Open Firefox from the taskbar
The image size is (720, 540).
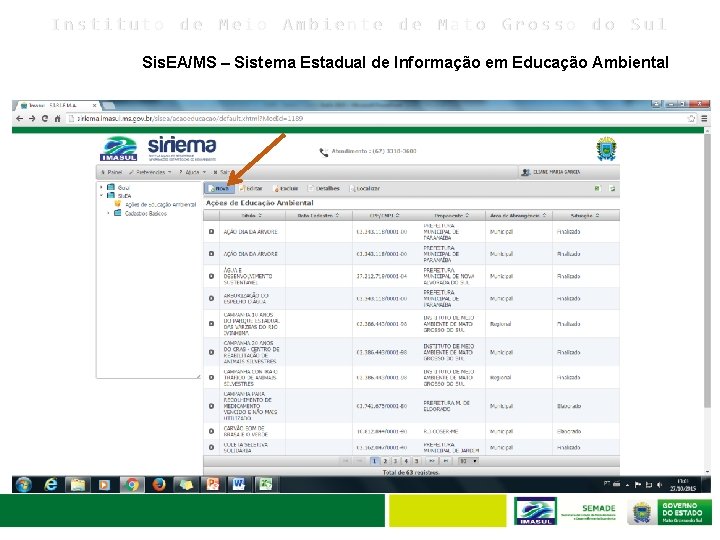pyautogui.click(x=159, y=484)
